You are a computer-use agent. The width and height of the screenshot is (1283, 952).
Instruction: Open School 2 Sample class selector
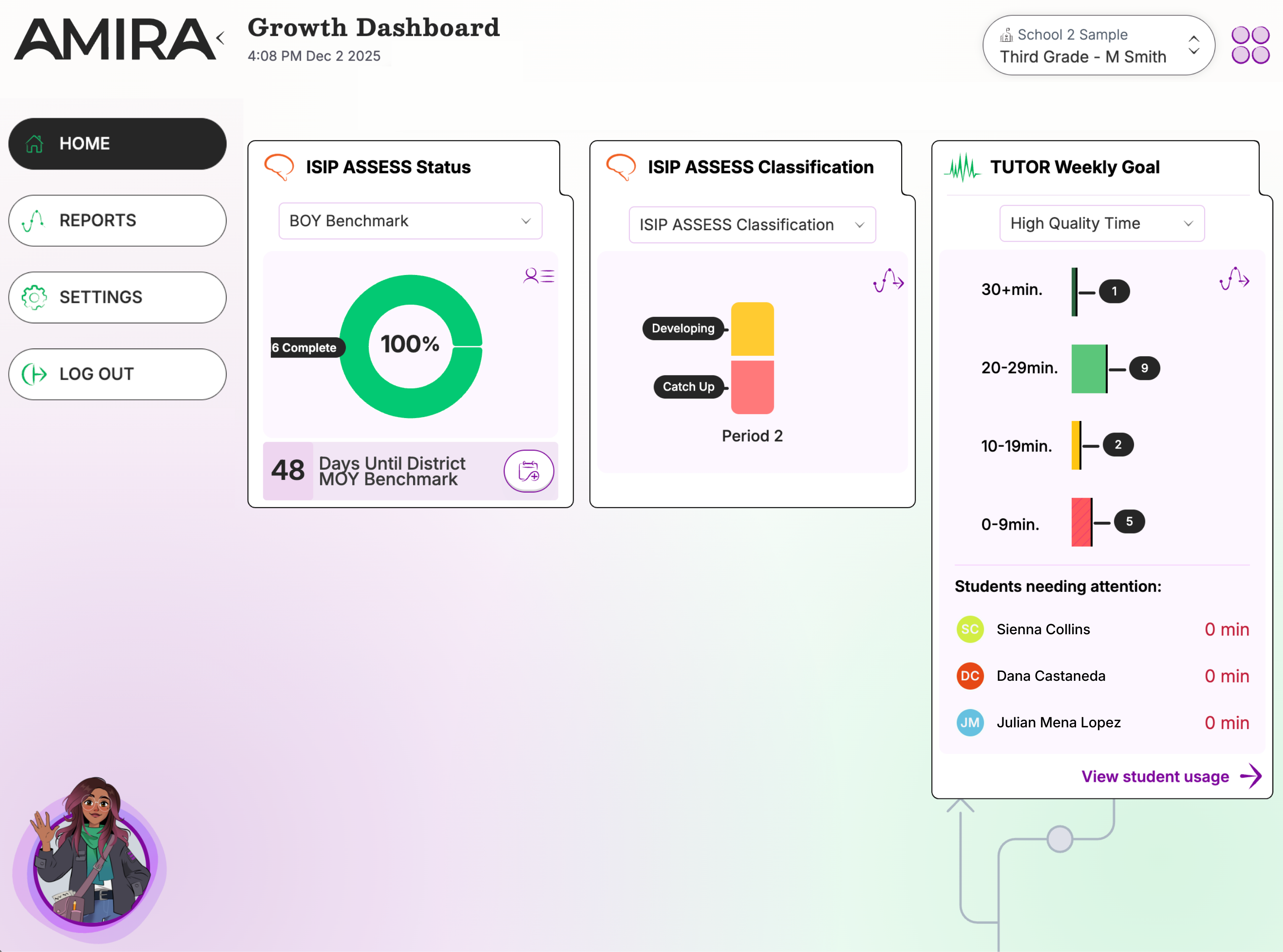1098,46
